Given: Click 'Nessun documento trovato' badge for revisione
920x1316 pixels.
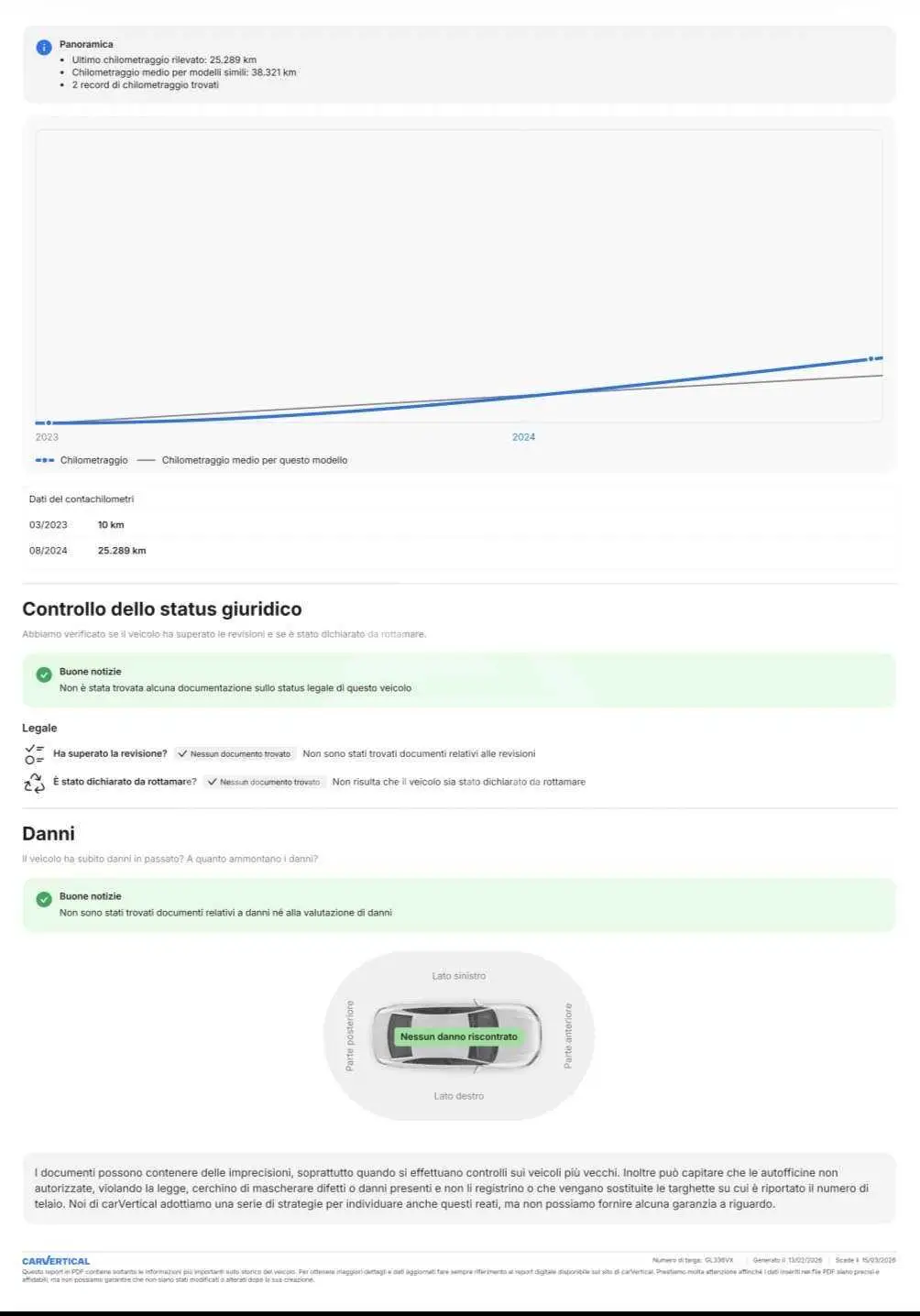Looking at the screenshot, I should tap(235, 754).
